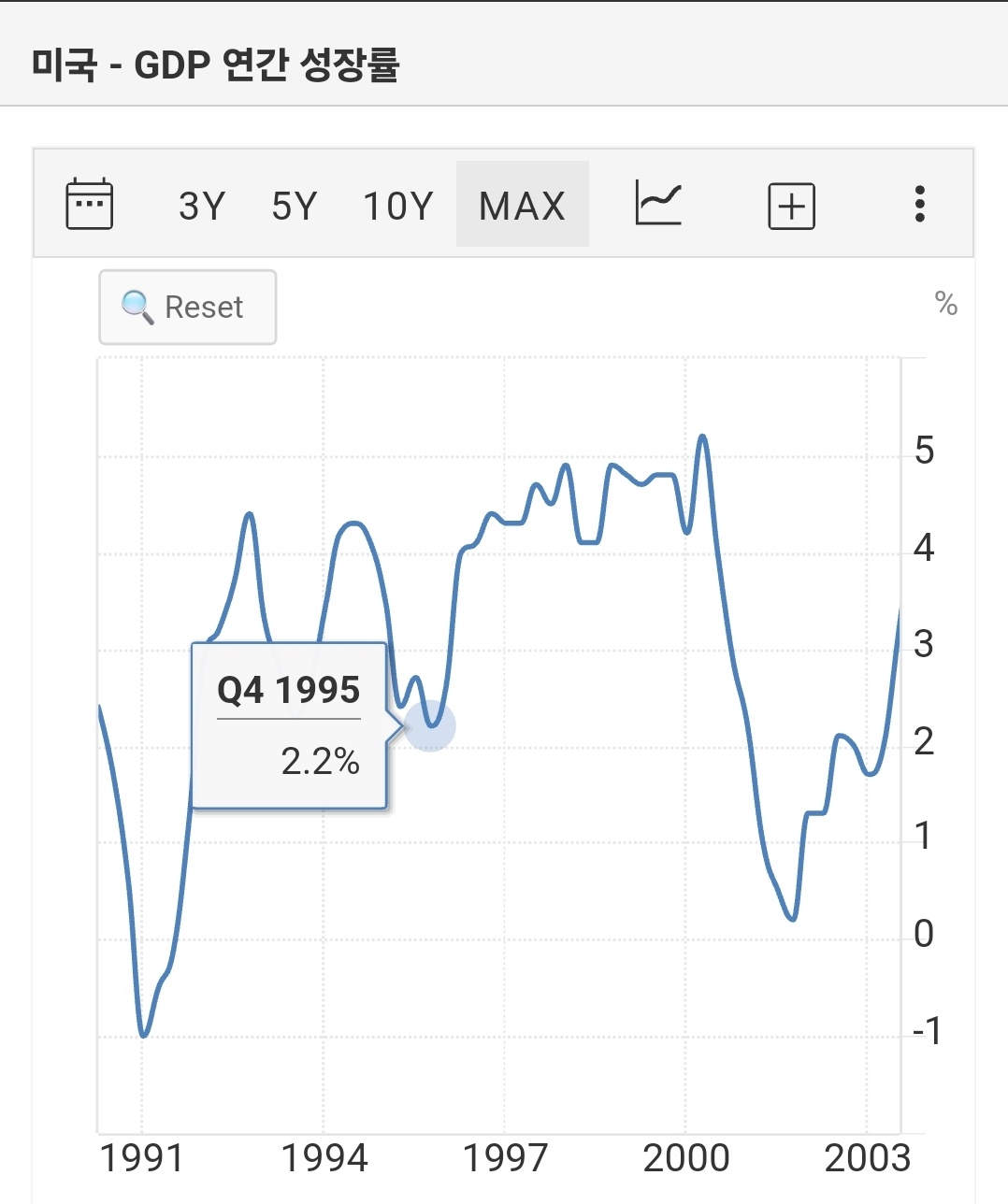
Task: Click the plus icon to add comparison
Action: tap(791, 206)
